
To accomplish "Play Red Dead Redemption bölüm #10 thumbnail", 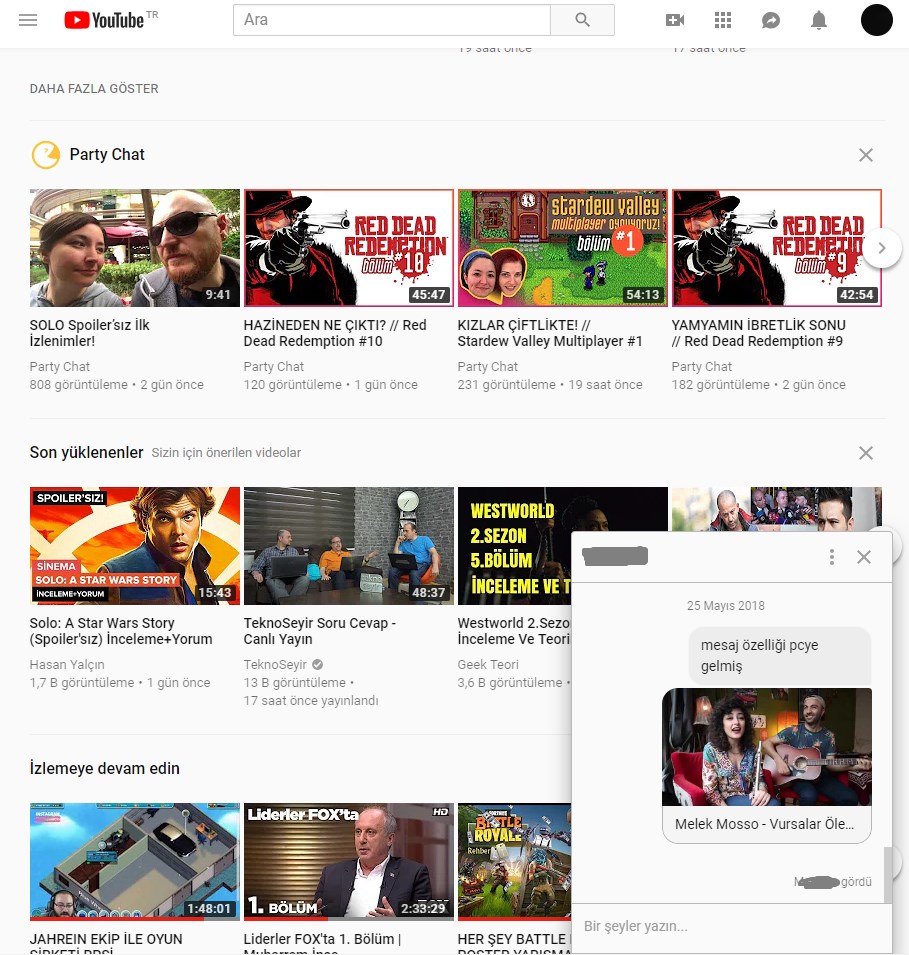I will (x=348, y=248).
